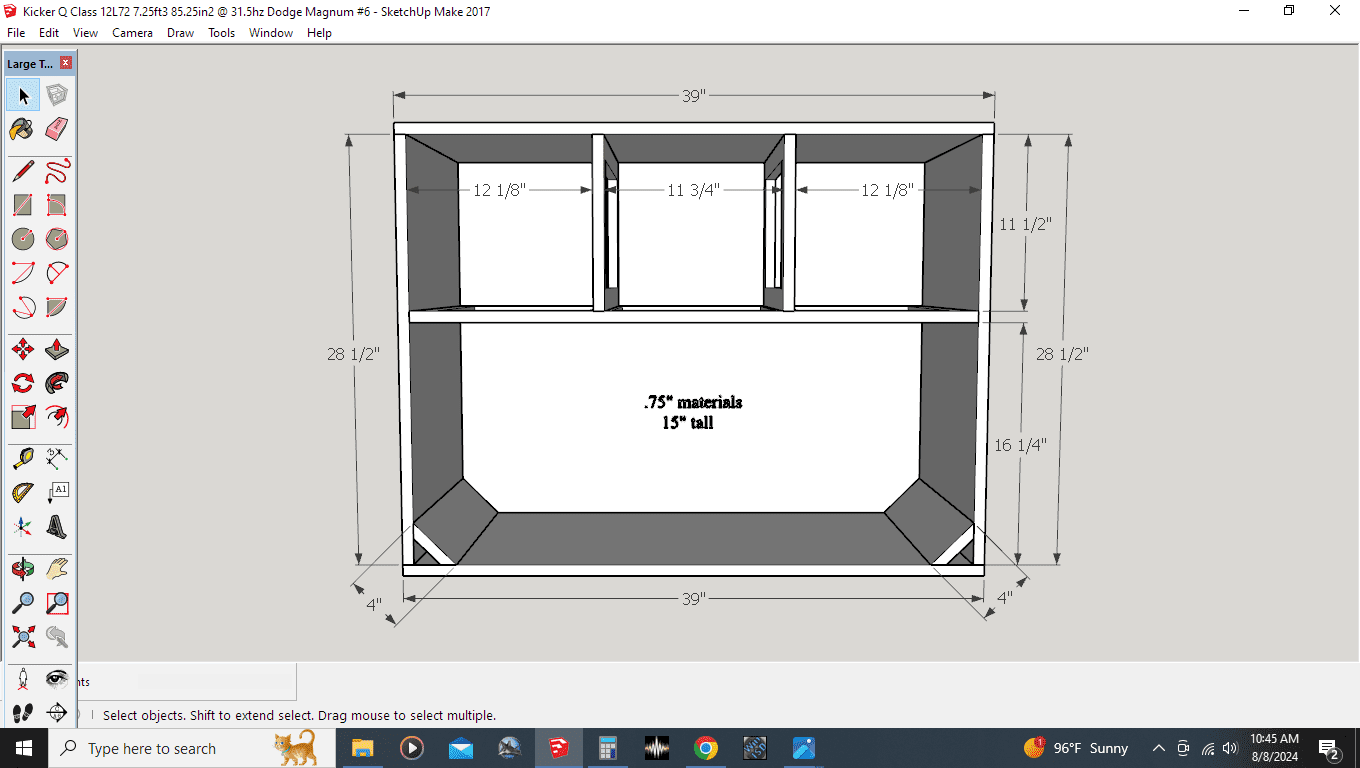Click the left 28 1/2" dimension label

(x=353, y=354)
